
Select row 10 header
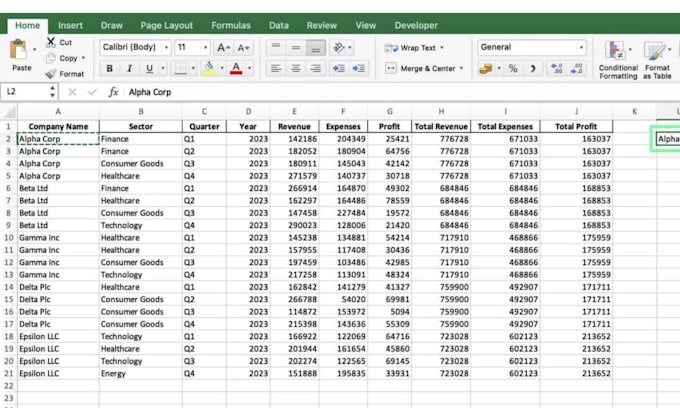tap(9, 238)
